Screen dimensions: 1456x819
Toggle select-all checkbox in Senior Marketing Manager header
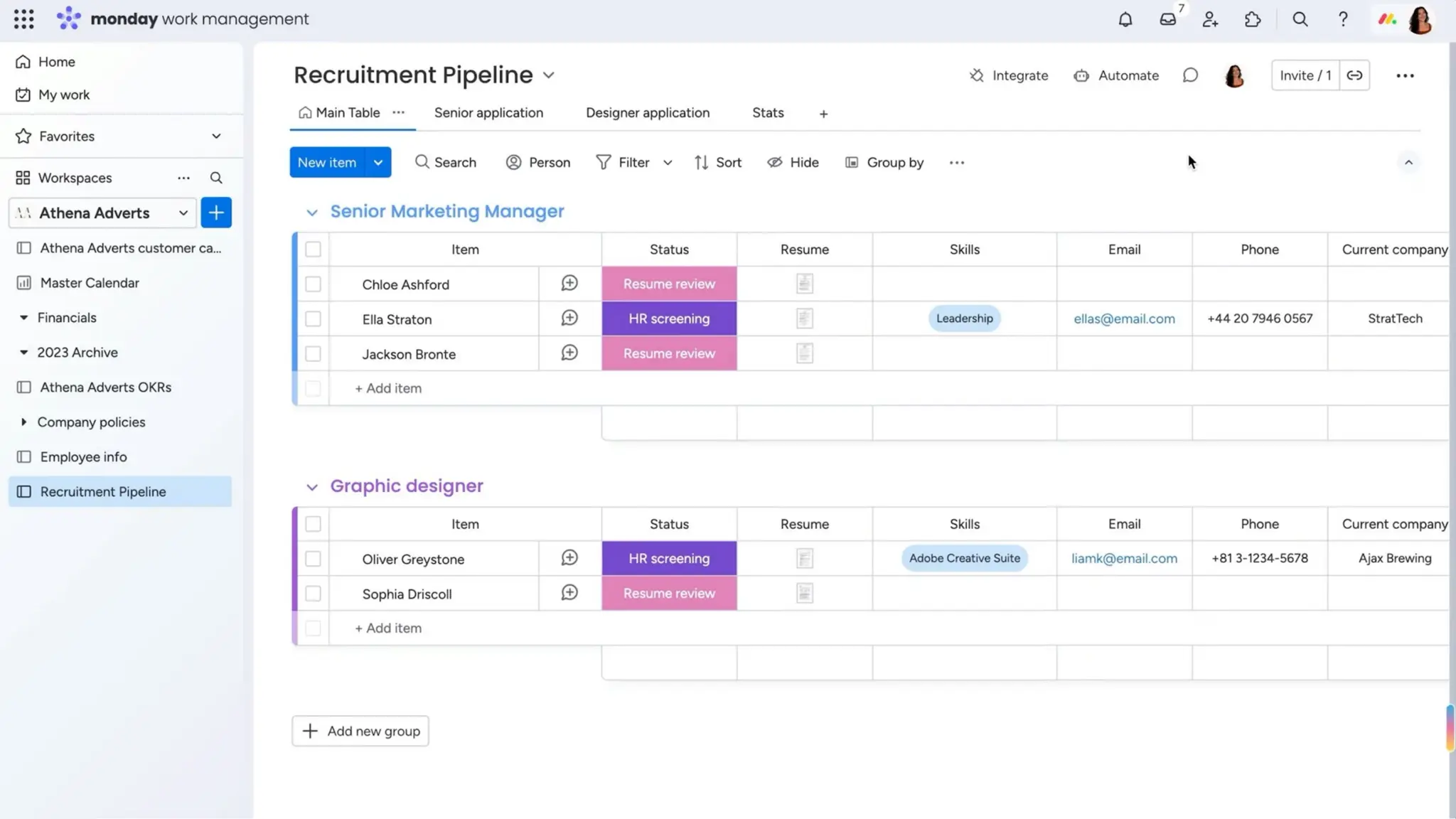(313, 250)
